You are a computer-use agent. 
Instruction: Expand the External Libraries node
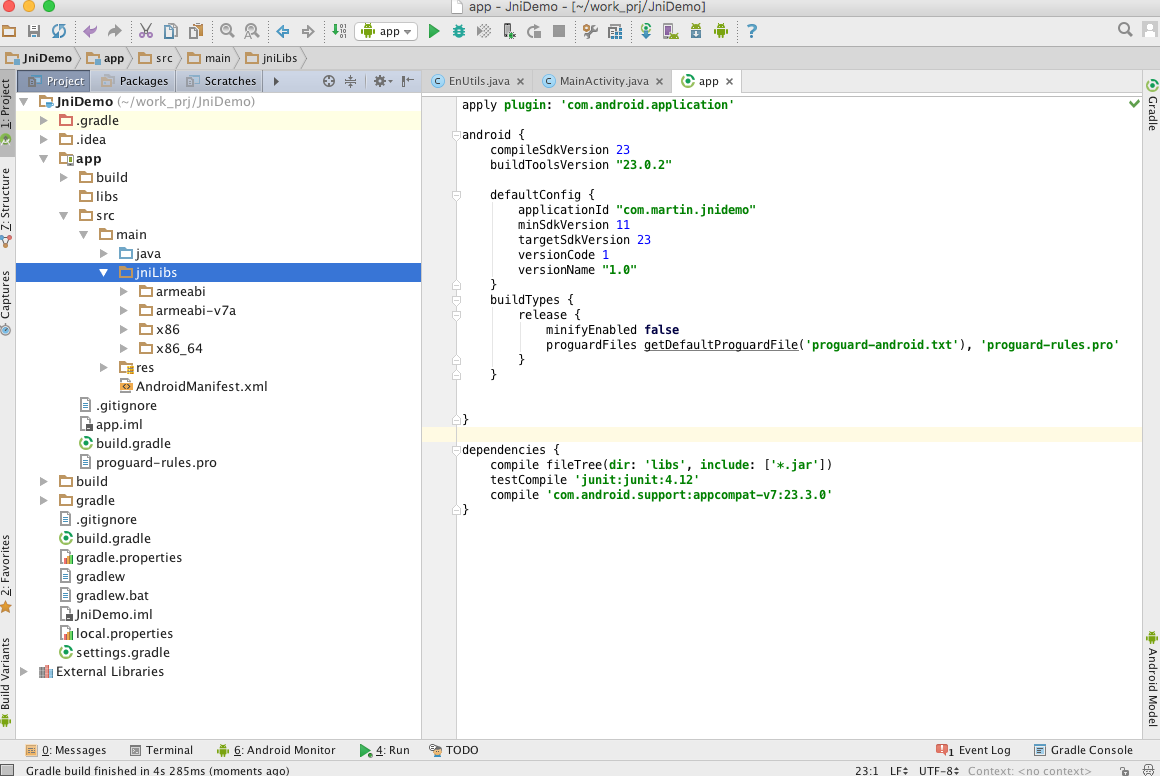[24, 672]
